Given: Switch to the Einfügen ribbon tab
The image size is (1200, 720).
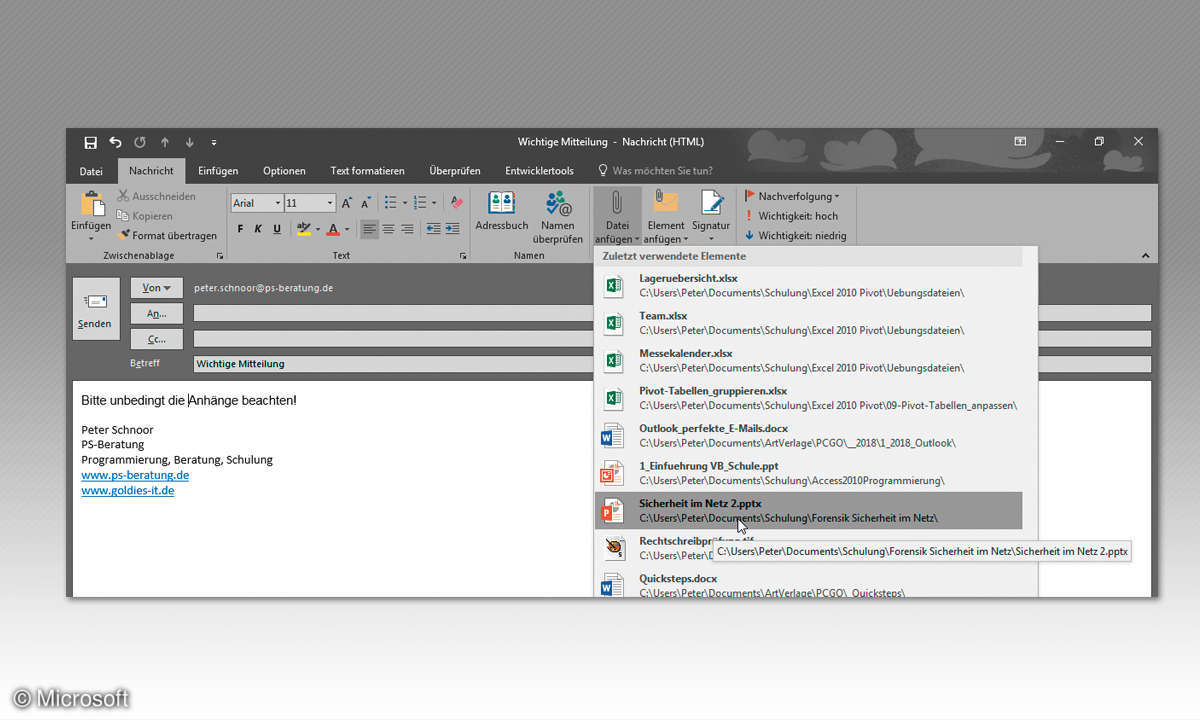Looking at the screenshot, I should point(218,171).
